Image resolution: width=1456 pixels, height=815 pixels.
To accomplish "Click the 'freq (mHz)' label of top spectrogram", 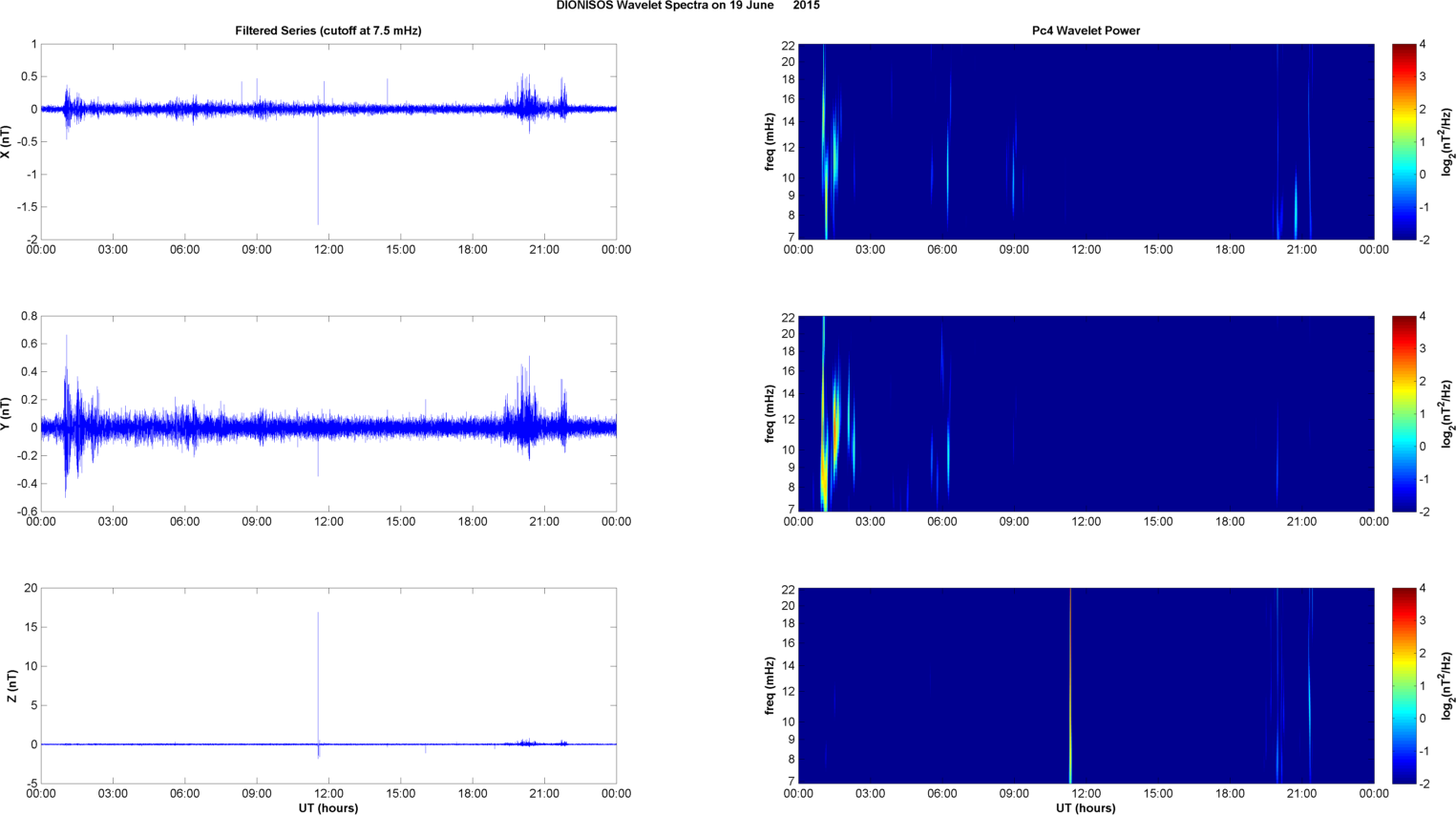I will 770,141.
